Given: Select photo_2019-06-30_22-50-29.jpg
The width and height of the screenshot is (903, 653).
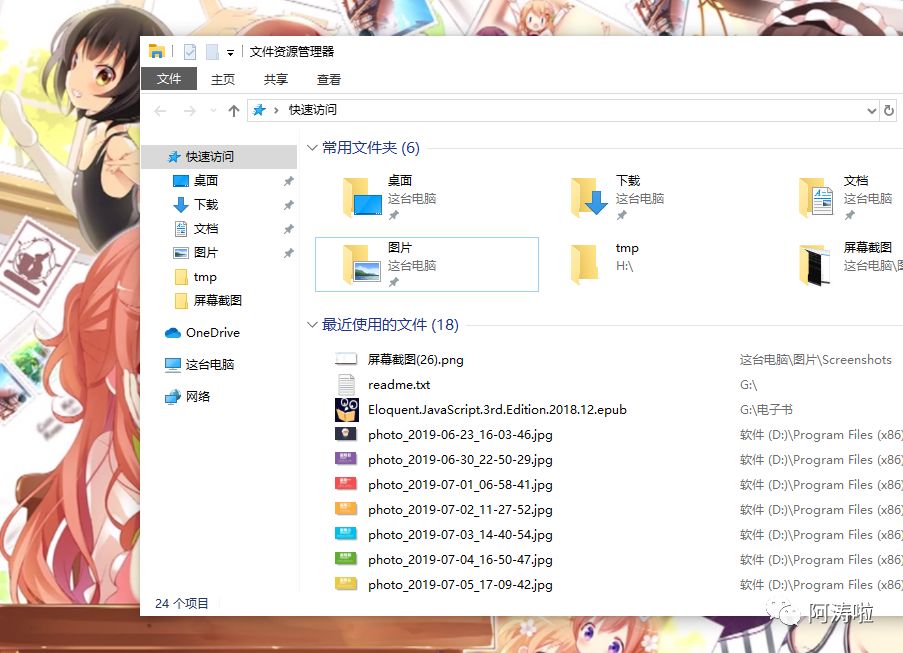Looking at the screenshot, I should click(x=460, y=460).
